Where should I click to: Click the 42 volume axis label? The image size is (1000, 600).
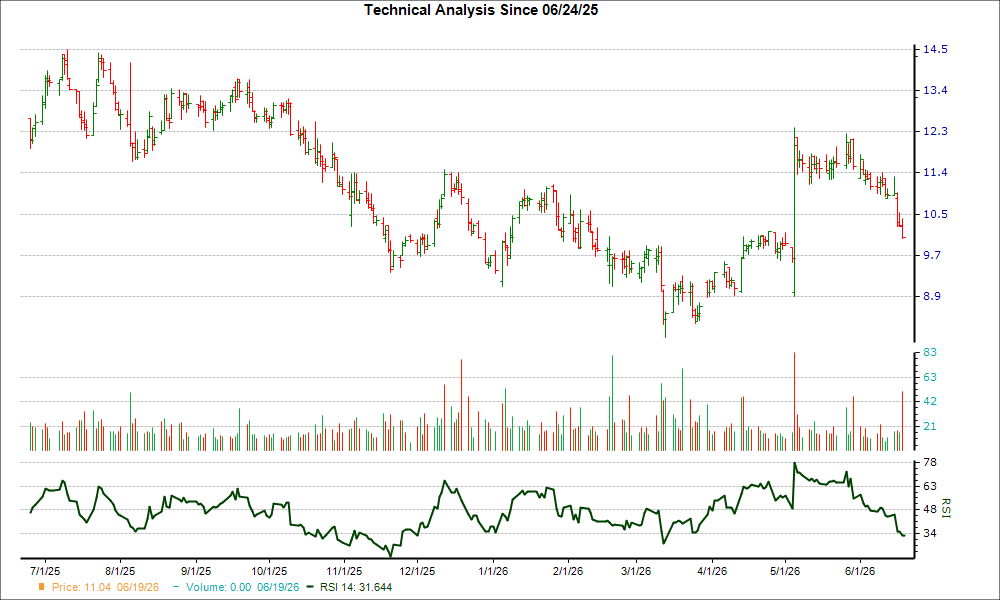pyautogui.click(x=930, y=402)
